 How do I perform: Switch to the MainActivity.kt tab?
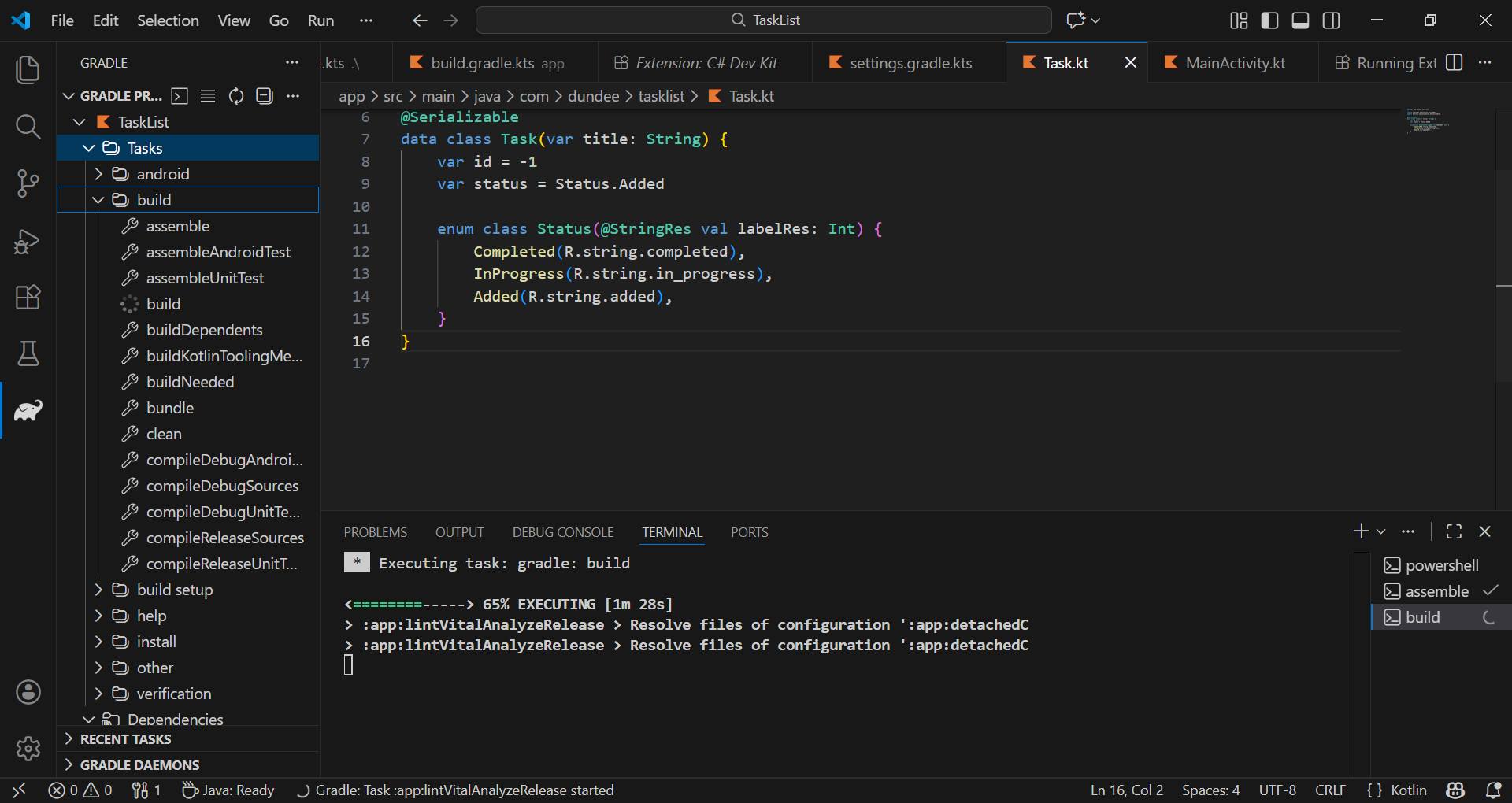(1234, 63)
